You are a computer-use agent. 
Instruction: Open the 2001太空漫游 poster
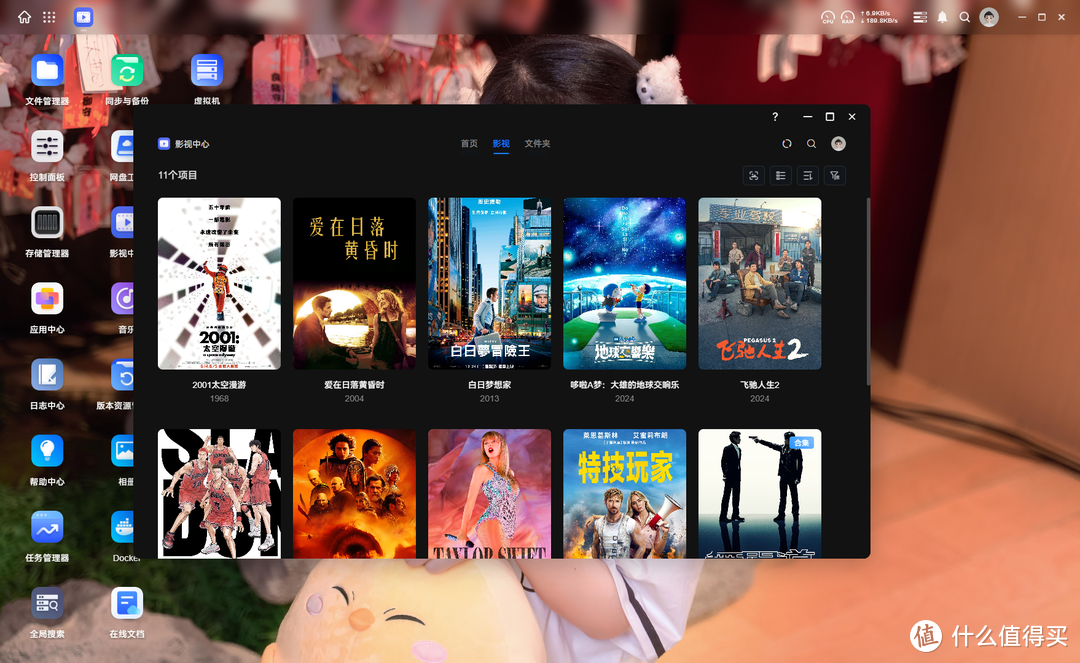(219, 284)
